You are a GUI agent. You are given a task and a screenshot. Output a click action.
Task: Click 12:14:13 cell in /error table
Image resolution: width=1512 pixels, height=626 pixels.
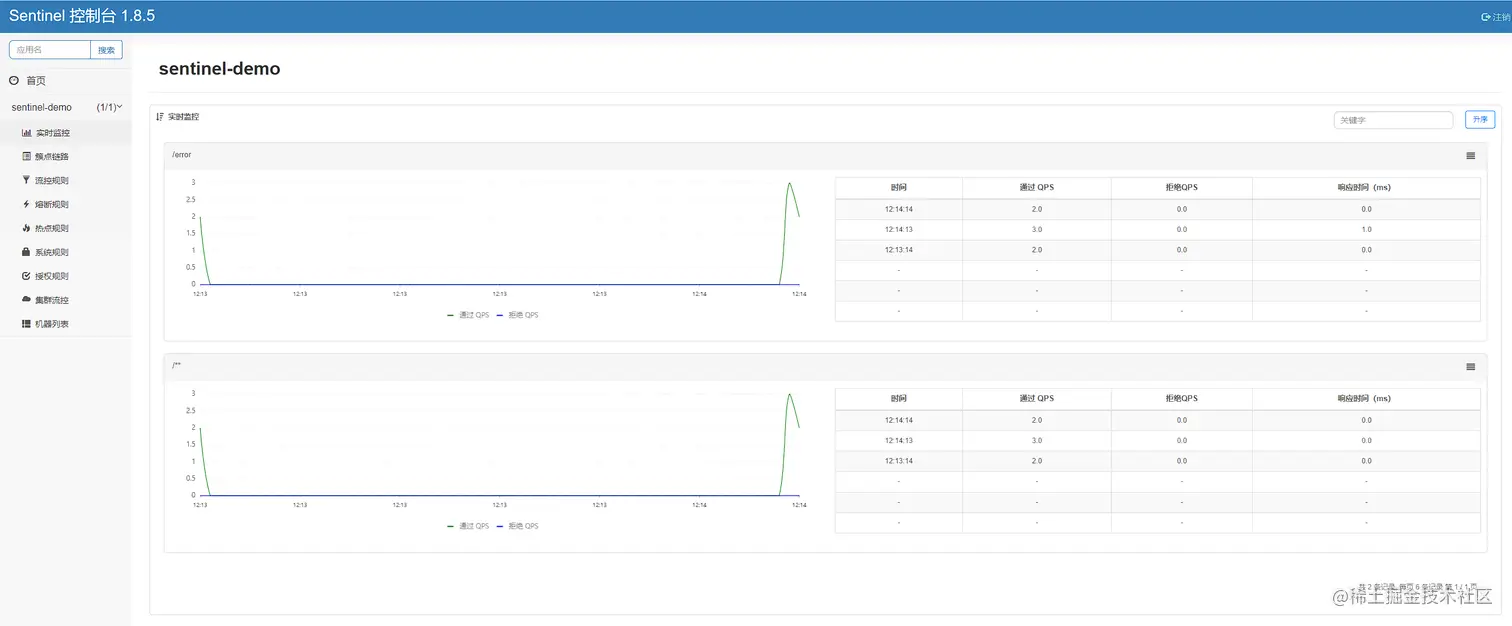tap(899, 230)
